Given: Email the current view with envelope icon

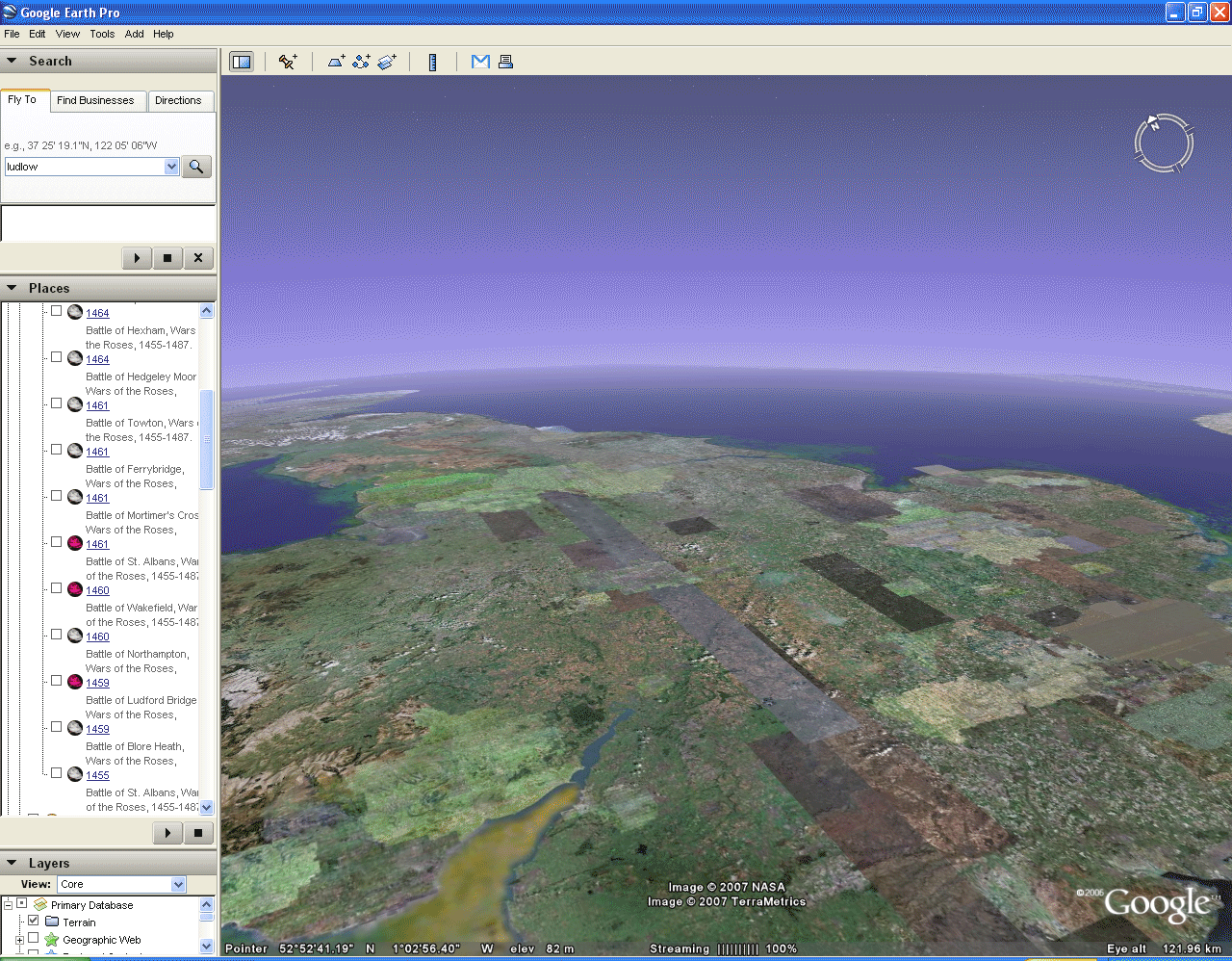Looking at the screenshot, I should pyautogui.click(x=480, y=62).
